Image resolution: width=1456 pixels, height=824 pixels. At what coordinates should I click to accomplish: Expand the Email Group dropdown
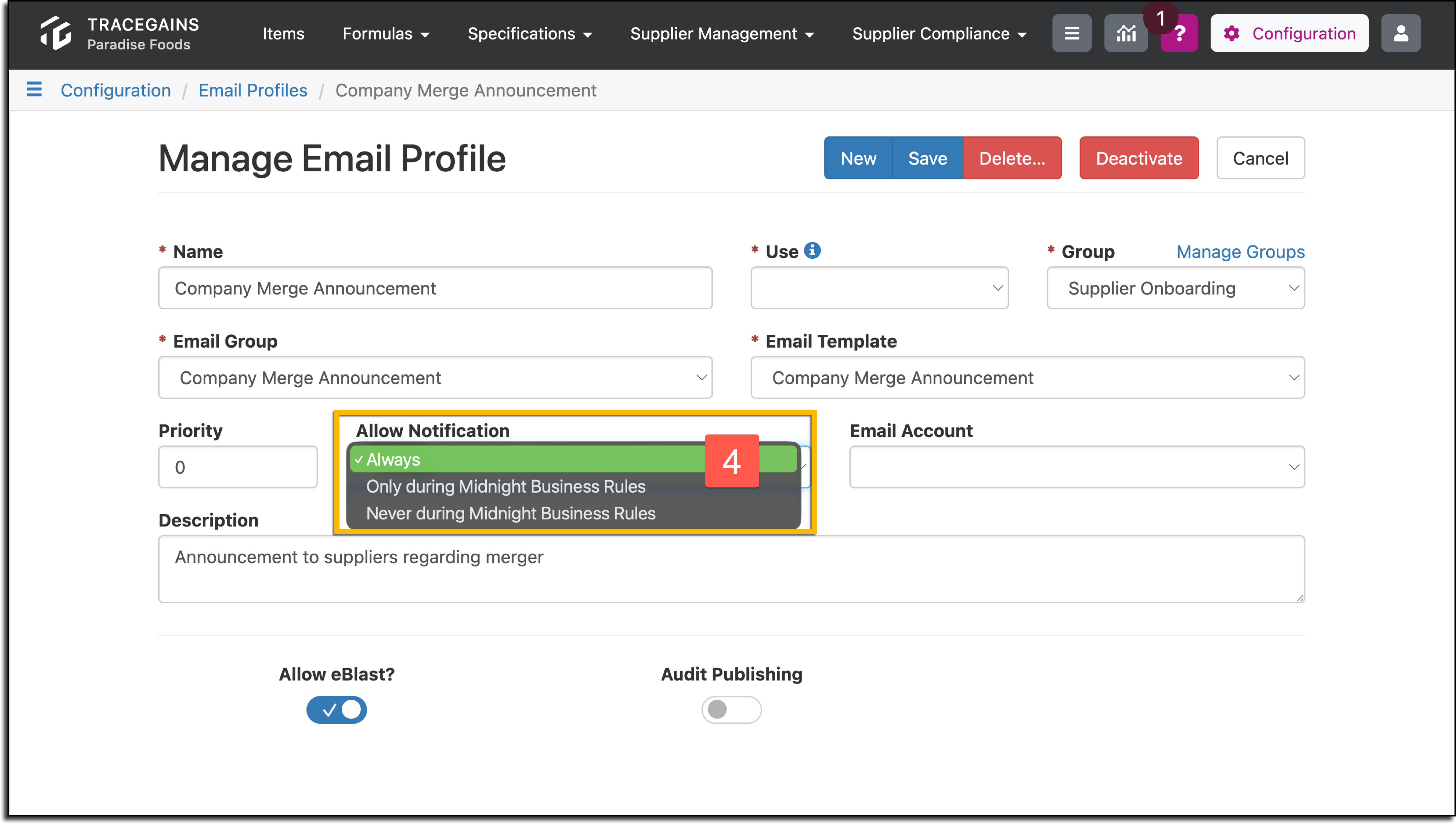(x=435, y=377)
